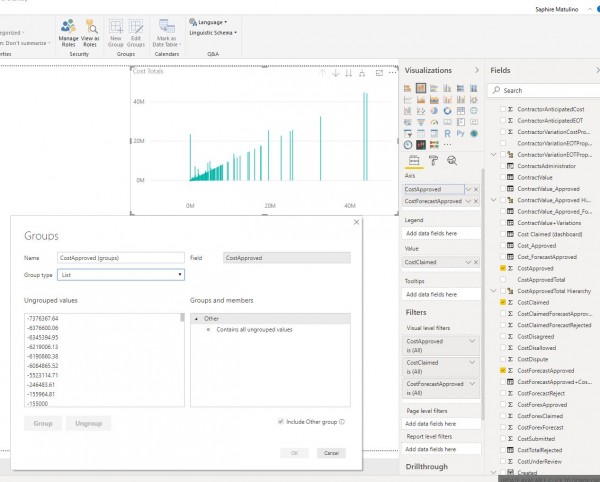This screenshot has width=600, height=482.
Task: Click the Ungroup button
Action: point(88,423)
